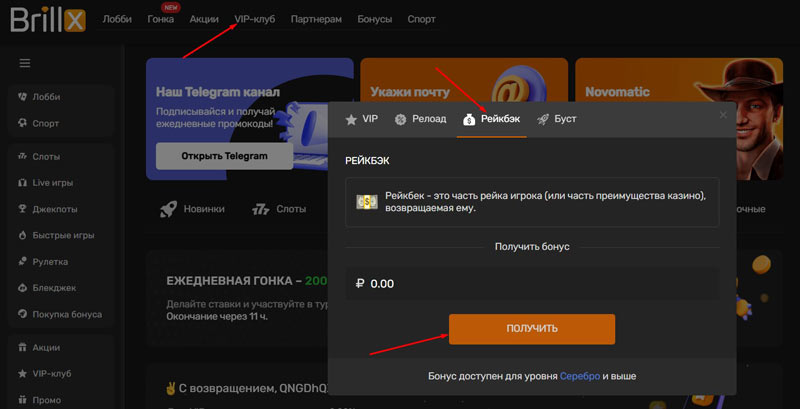Select Джекпоты in the sidebar
800x409 pixels.
(x=54, y=209)
